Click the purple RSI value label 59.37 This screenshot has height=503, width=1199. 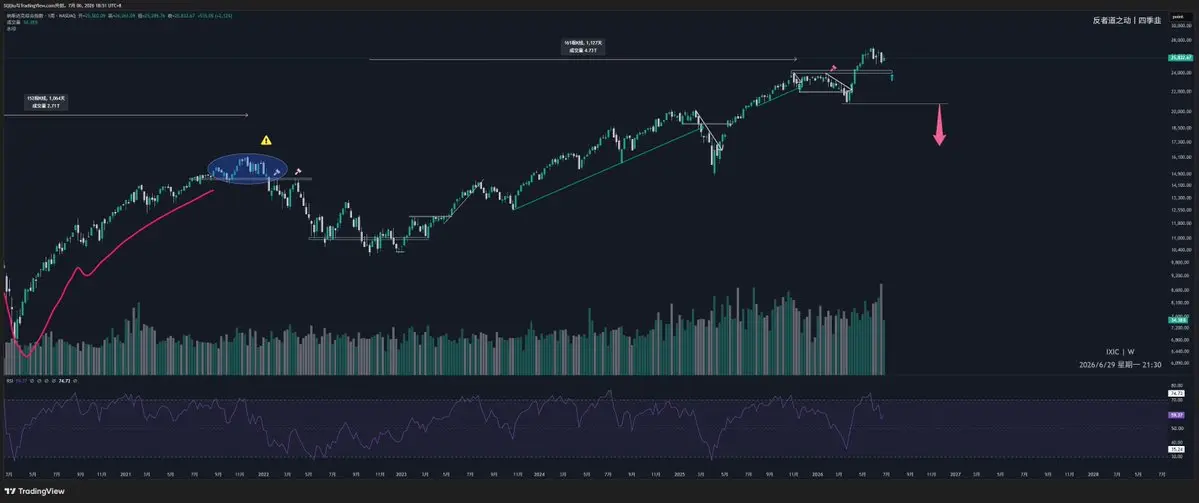pyautogui.click(x=1176, y=417)
